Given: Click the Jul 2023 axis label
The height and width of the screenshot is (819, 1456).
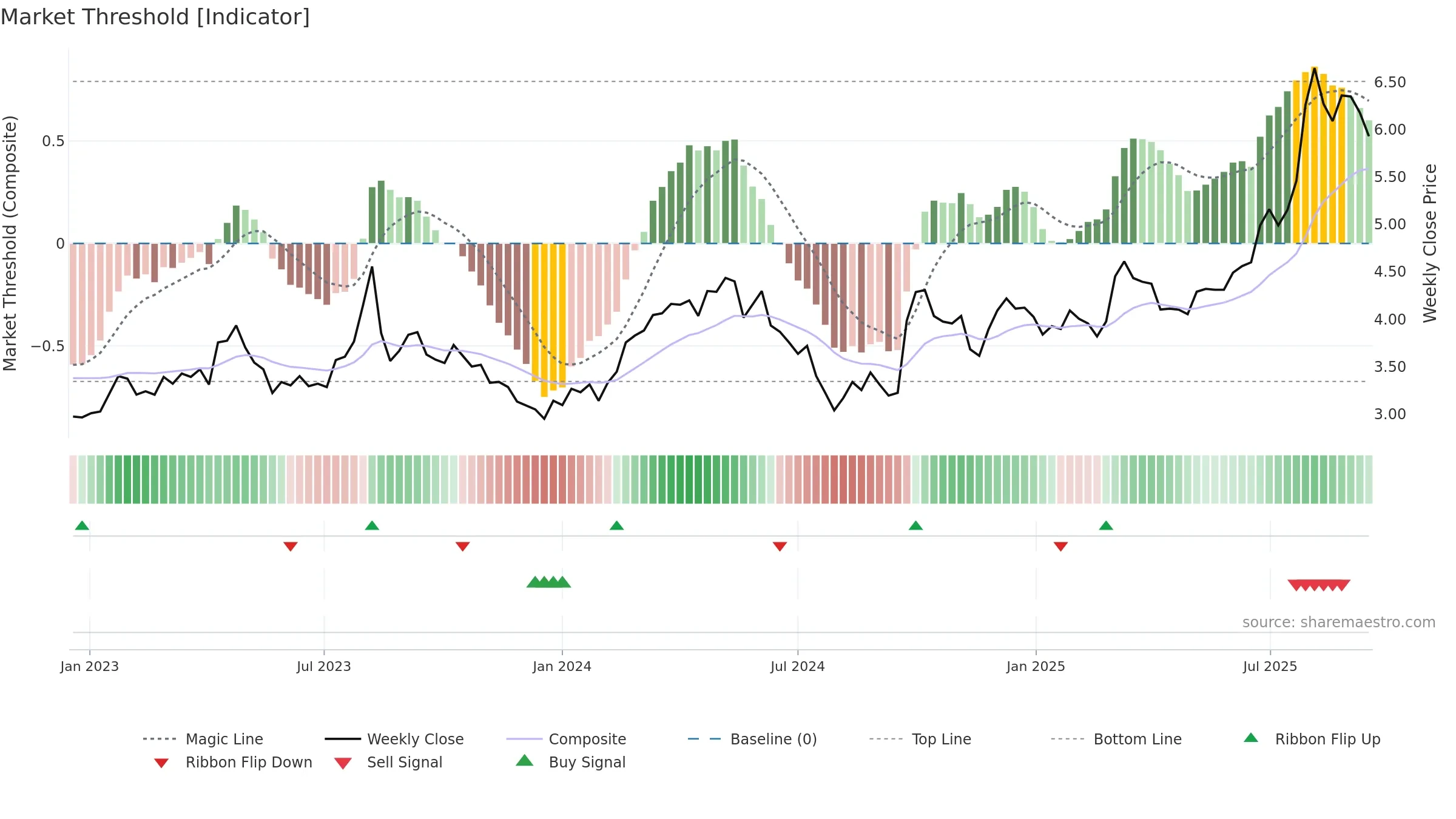Looking at the screenshot, I should (324, 666).
